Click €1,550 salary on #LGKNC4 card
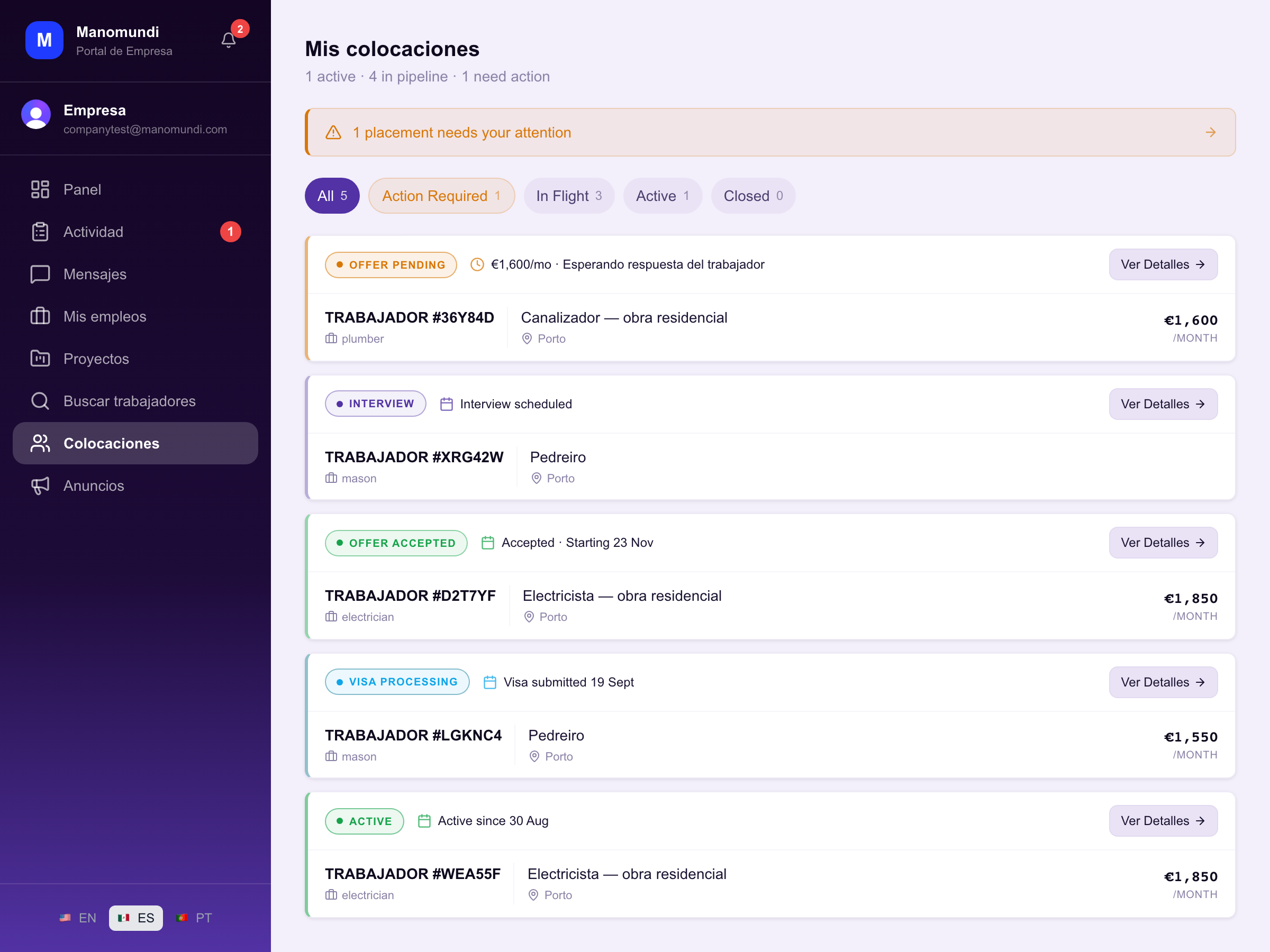Image resolution: width=1270 pixels, height=952 pixels. point(1190,737)
